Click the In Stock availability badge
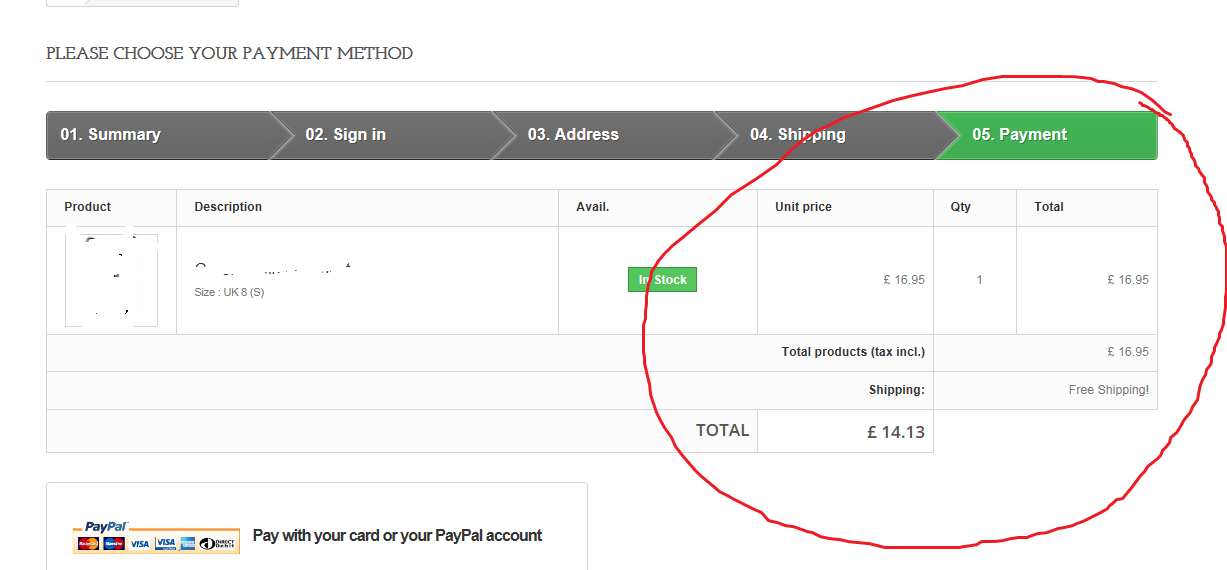 coord(662,280)
